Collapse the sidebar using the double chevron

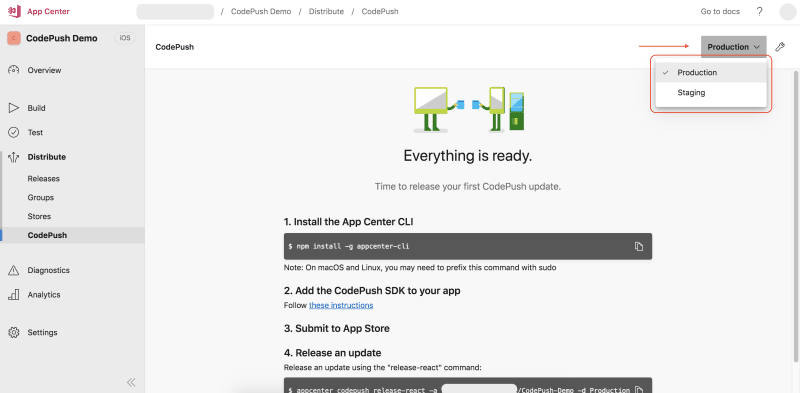click(131, 382)
